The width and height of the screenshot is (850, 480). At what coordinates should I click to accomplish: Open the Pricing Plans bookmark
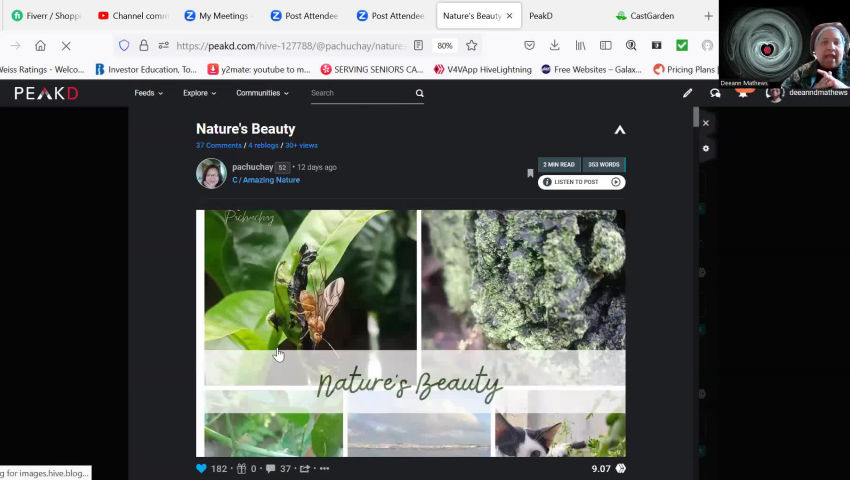(684, 69)
